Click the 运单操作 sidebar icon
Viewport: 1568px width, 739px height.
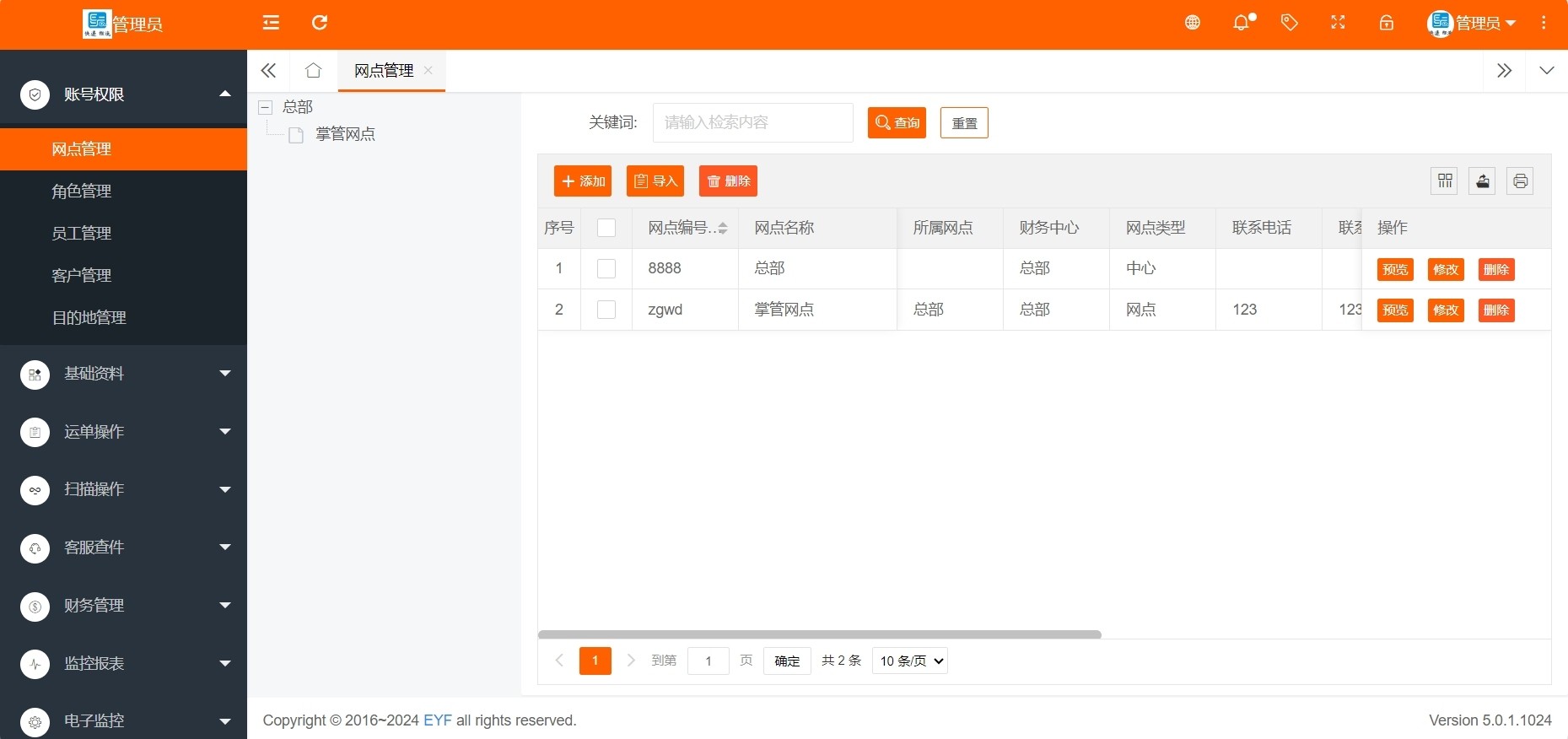(35, 432)
